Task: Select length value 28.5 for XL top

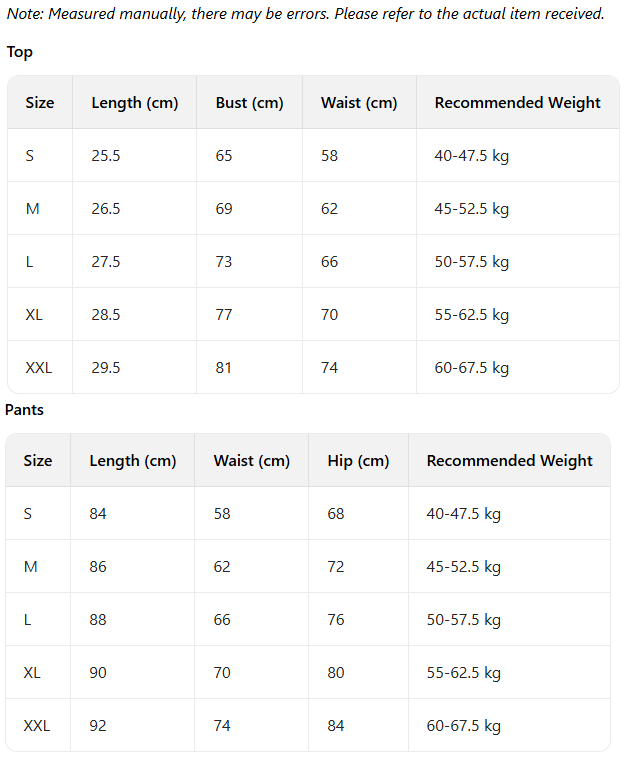Action: tap(106, 315)
